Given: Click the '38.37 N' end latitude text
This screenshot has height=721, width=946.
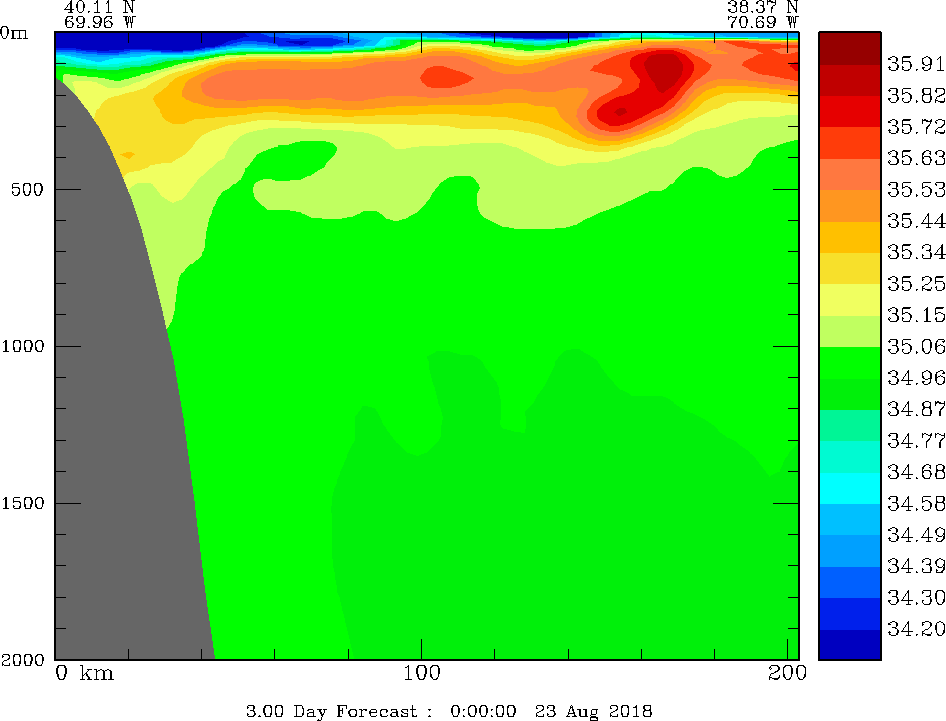Looking at the screenshot, I should [x=763, y=7].
